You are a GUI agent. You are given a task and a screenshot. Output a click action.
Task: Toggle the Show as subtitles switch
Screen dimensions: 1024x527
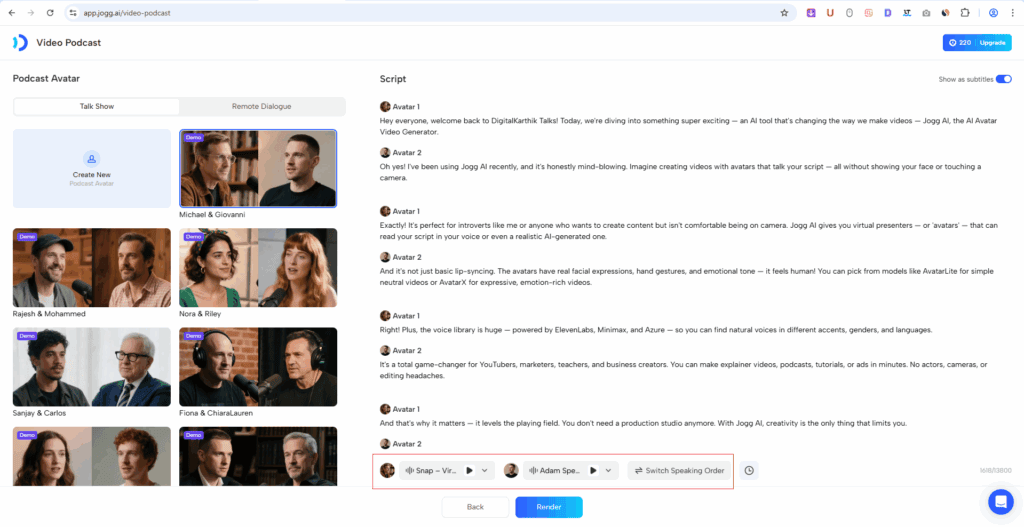tap(1003, 79)
